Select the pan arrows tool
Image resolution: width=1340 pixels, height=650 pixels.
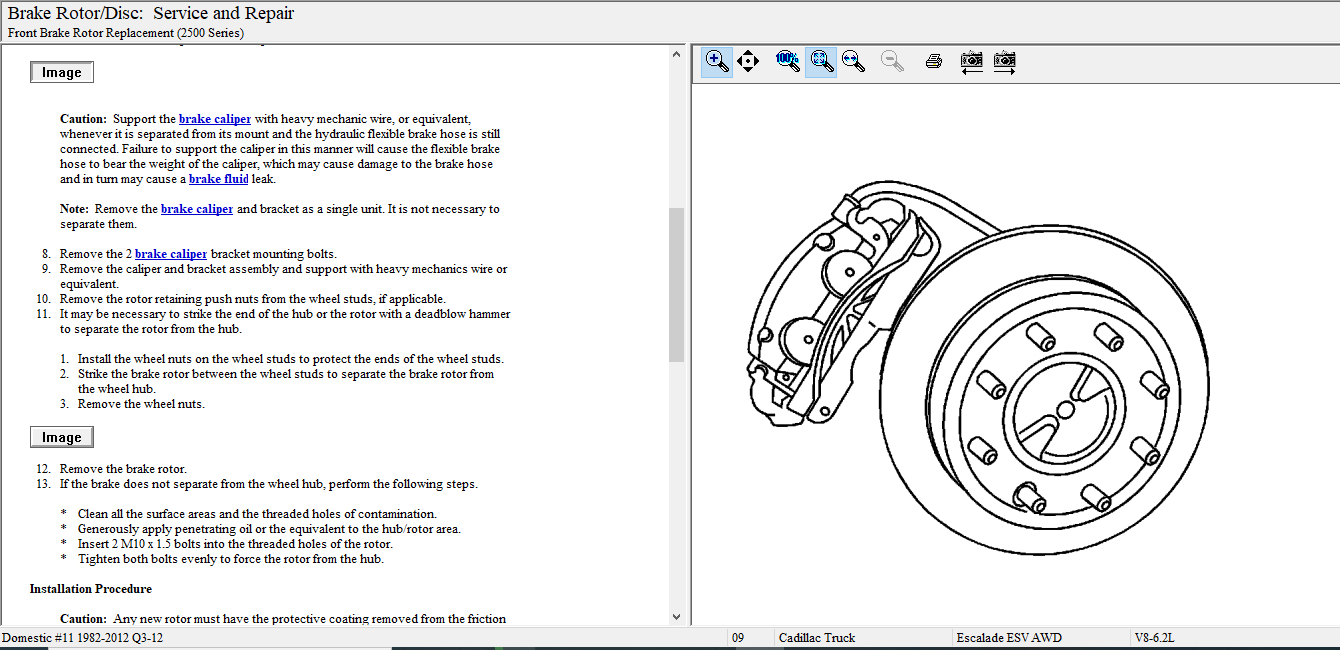pos(747,61)
